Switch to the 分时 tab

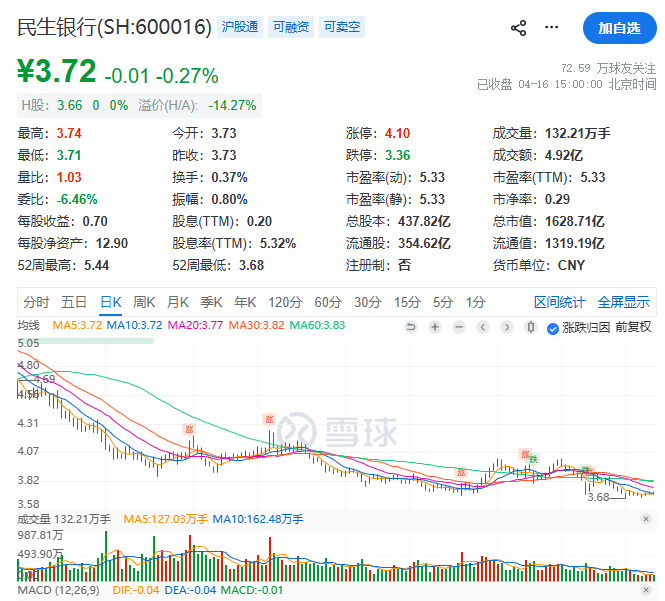pyautogui.click(x=36, y=302)
